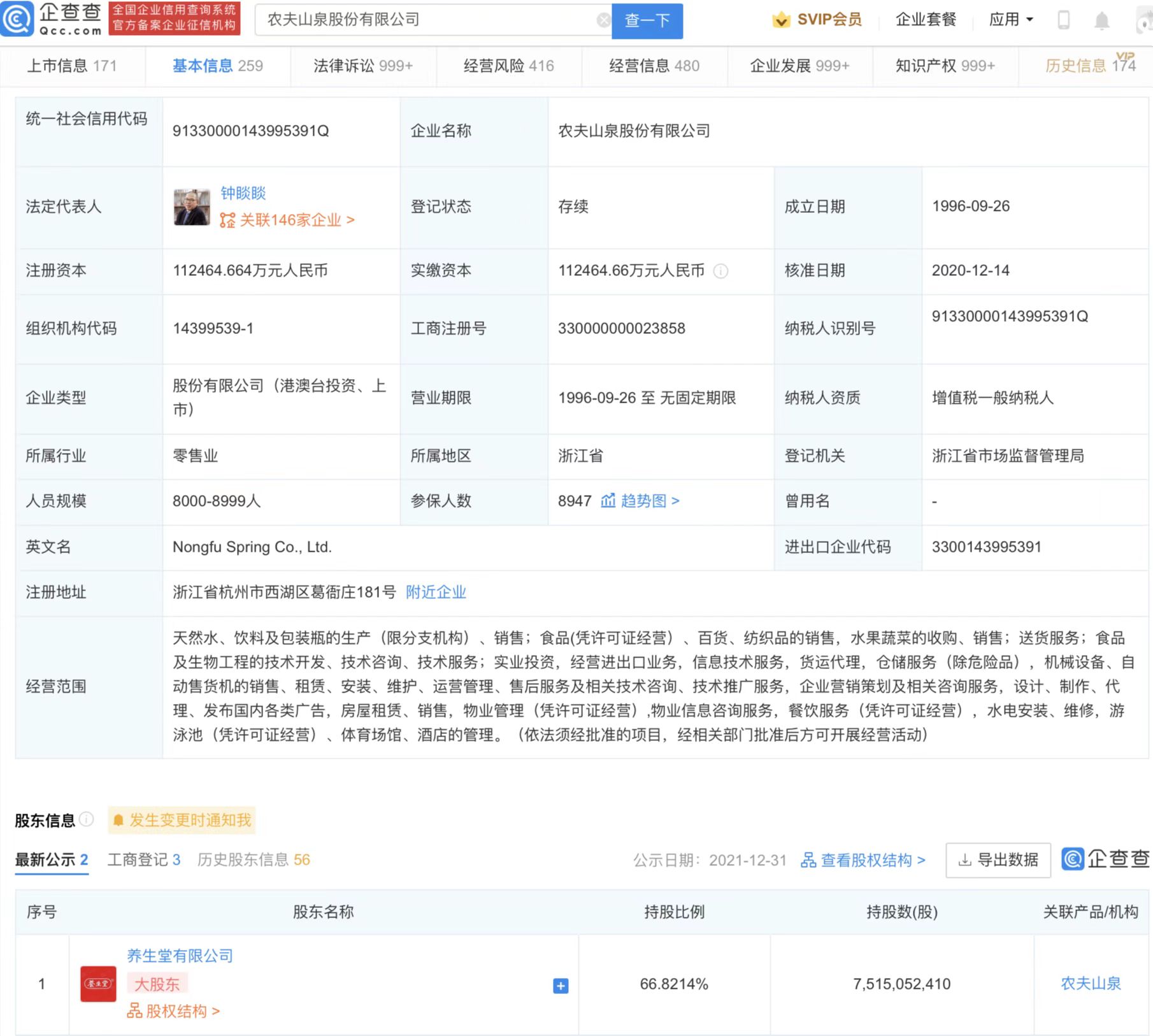Click the SVIP crown icon
Viewport: 1153px width, 1036px height.
point(781,20)
